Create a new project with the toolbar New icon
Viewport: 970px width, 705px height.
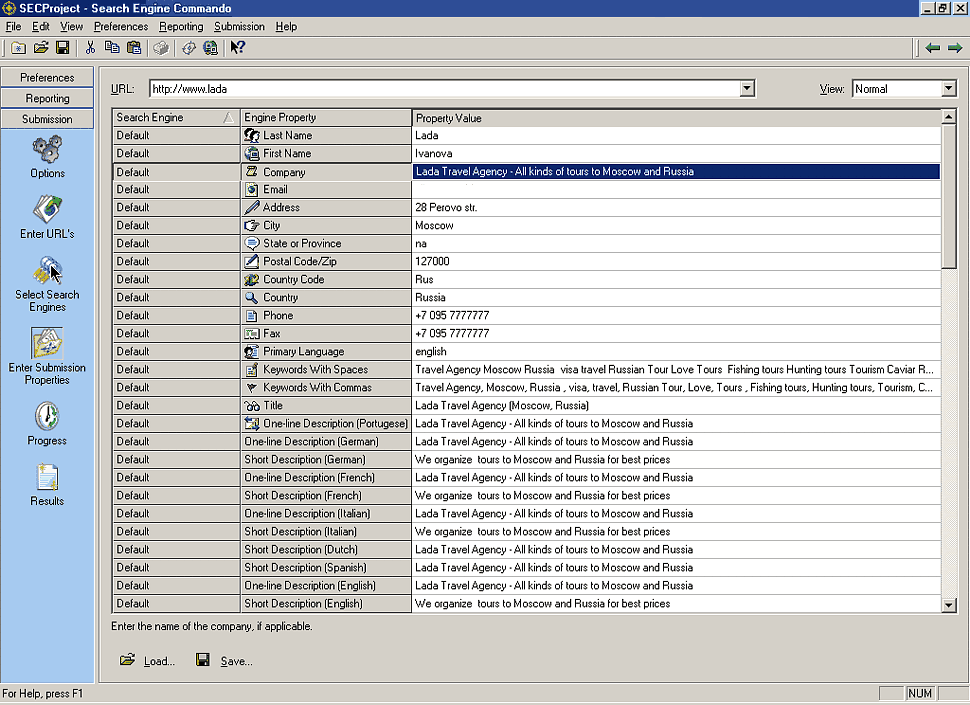coord(19,48)
